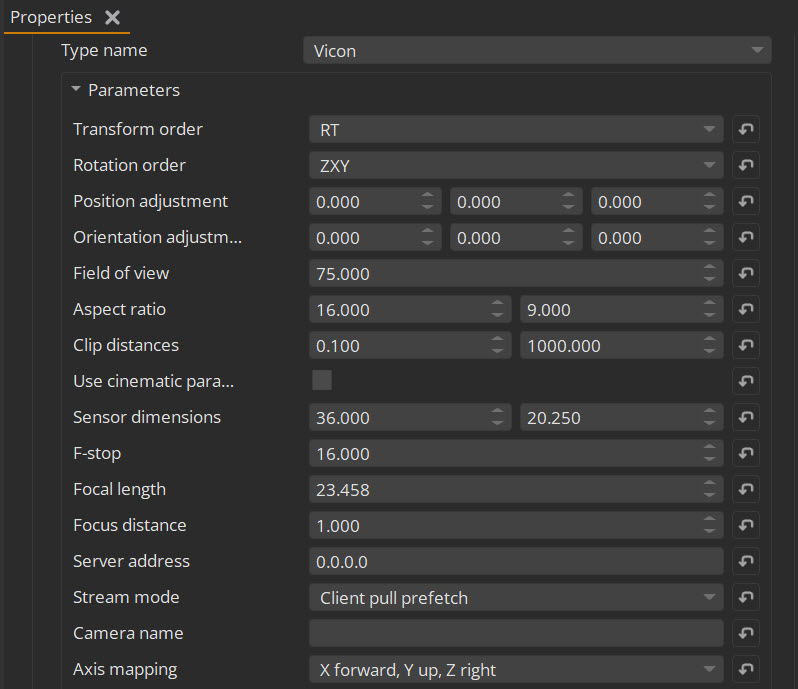The width and height of the screenshot is (798, 689).
Task: Open the Stream mode dropdown
Action: coord(515,597)
